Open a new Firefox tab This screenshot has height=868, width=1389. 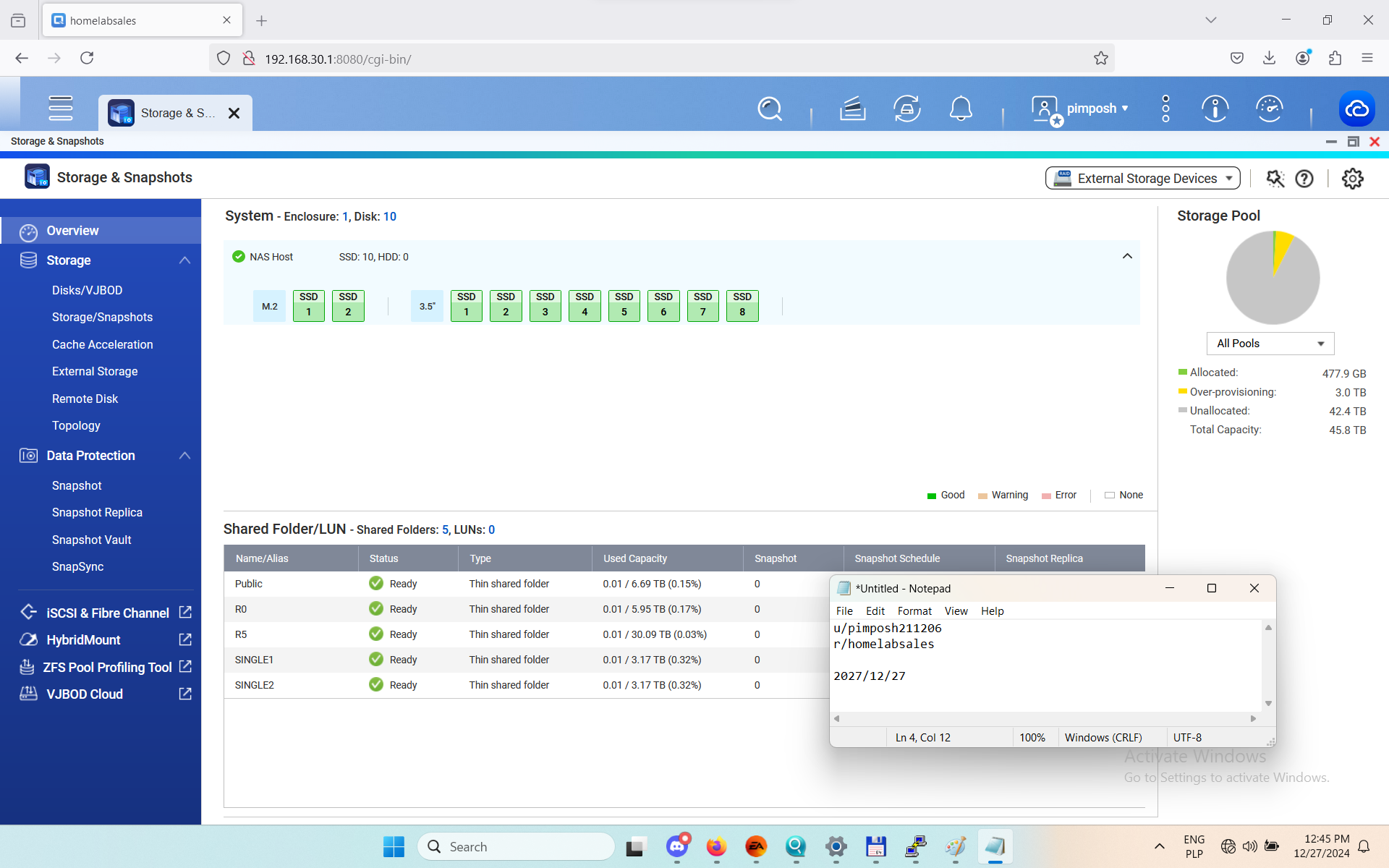pos(262,21)
